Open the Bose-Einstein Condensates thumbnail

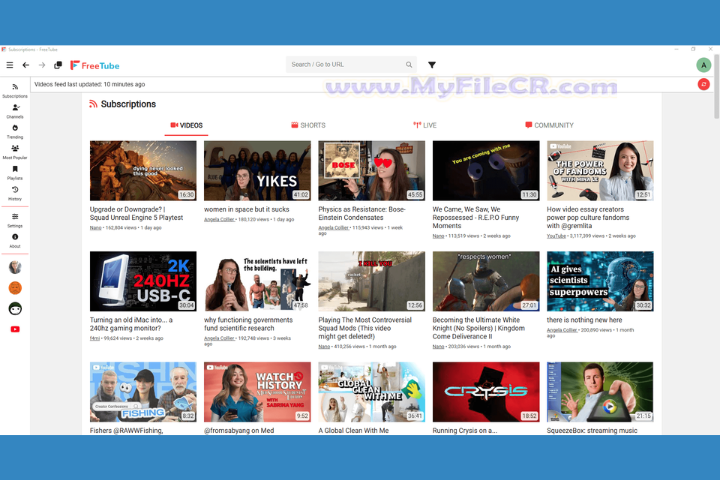click(x=371, y=170)
